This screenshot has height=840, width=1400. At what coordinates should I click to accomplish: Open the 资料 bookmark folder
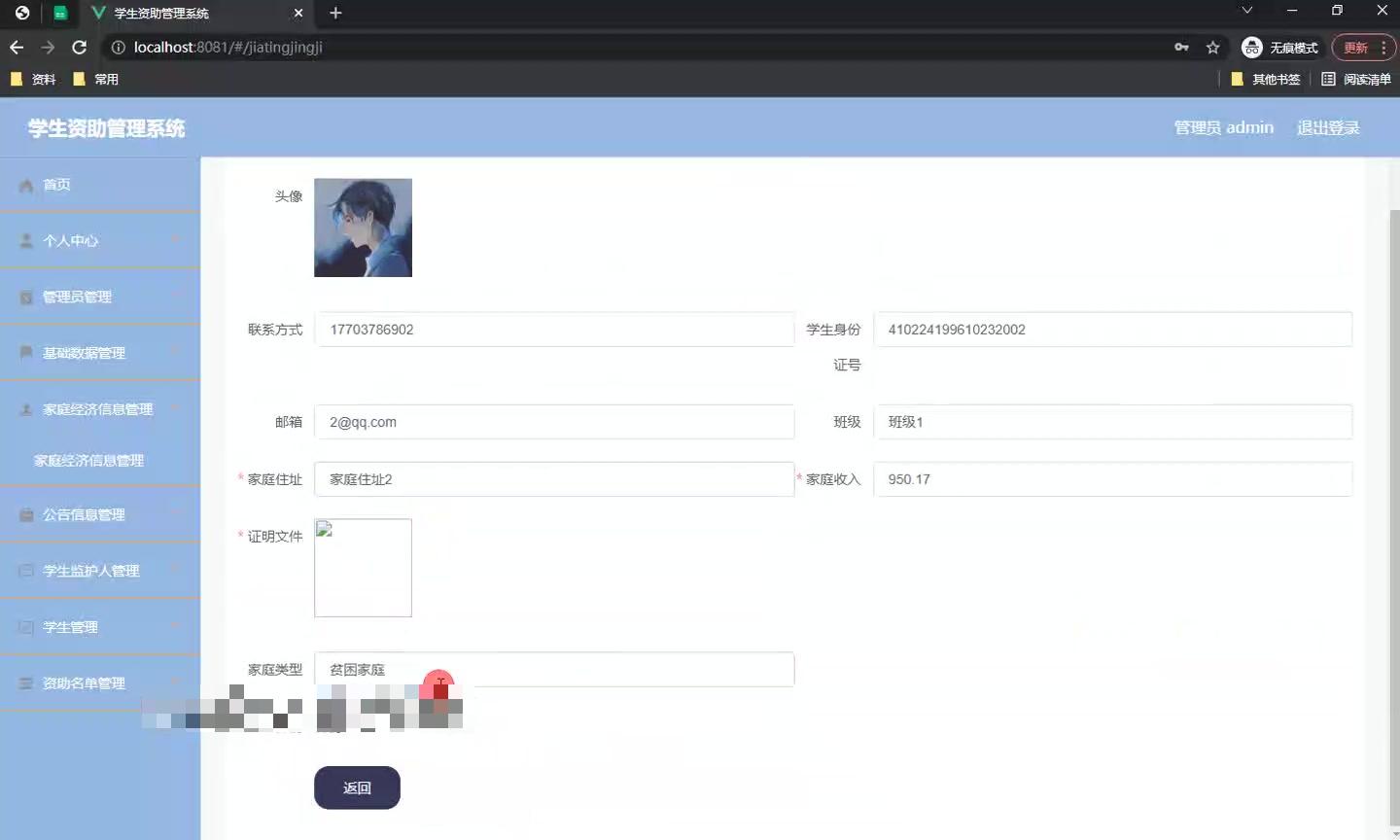[x=33, y=79]
